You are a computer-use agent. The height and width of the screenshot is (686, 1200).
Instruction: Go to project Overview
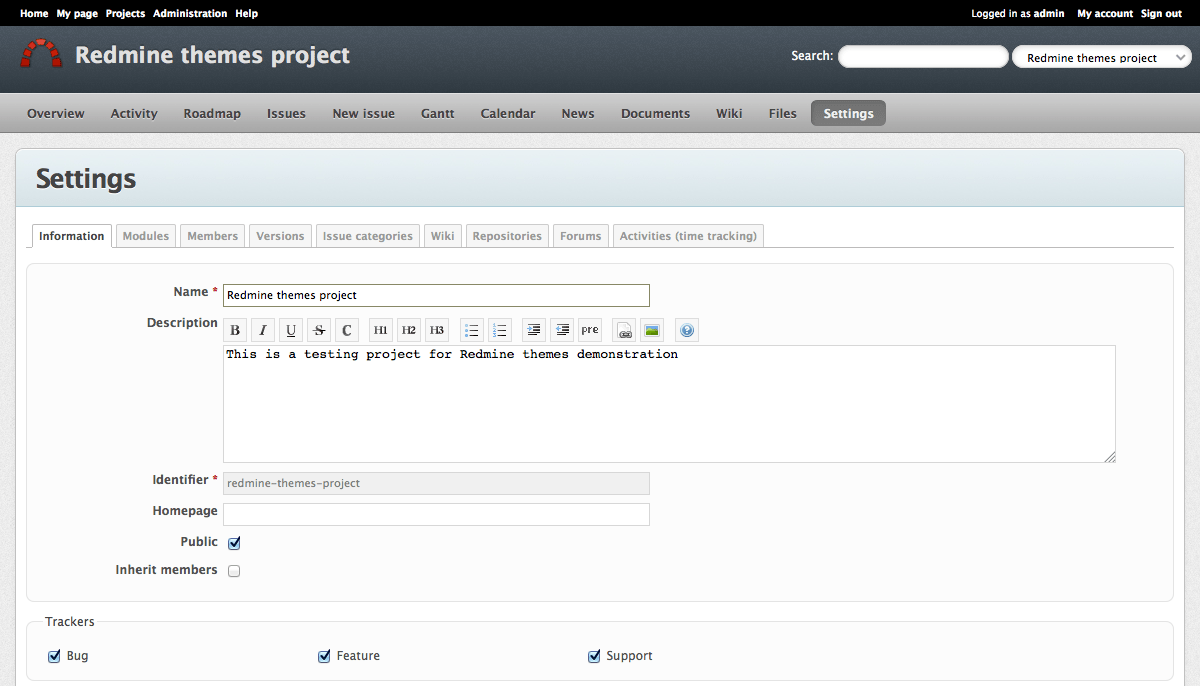56,114
